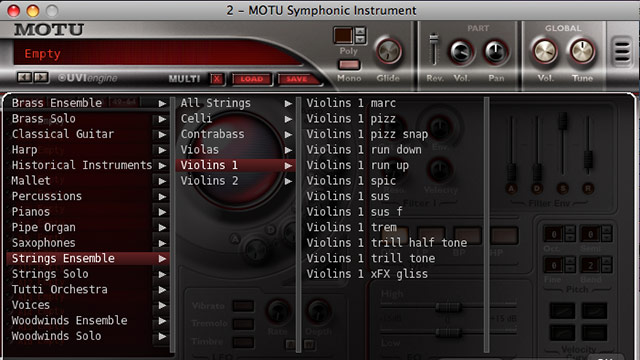Expand the Mallet category
Viewport: 640px width, 360px height.
(x=89, y=180)
